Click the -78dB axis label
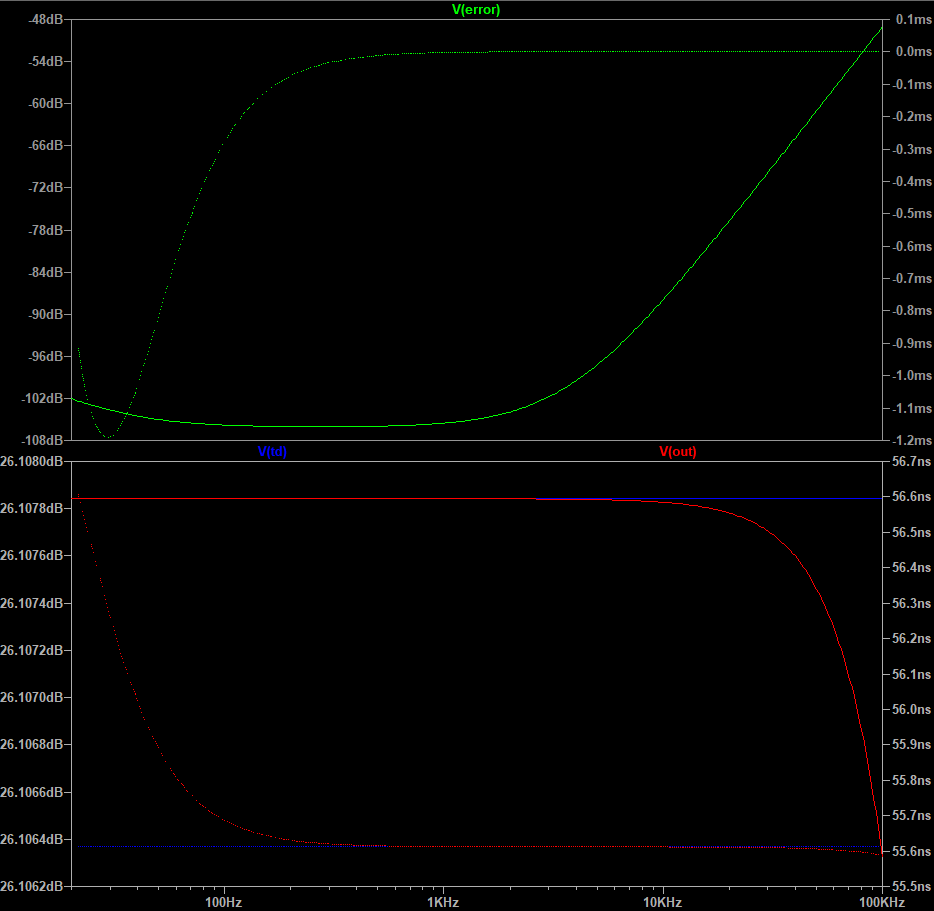This screenshot has height=911, width=934. click(45, 230)
